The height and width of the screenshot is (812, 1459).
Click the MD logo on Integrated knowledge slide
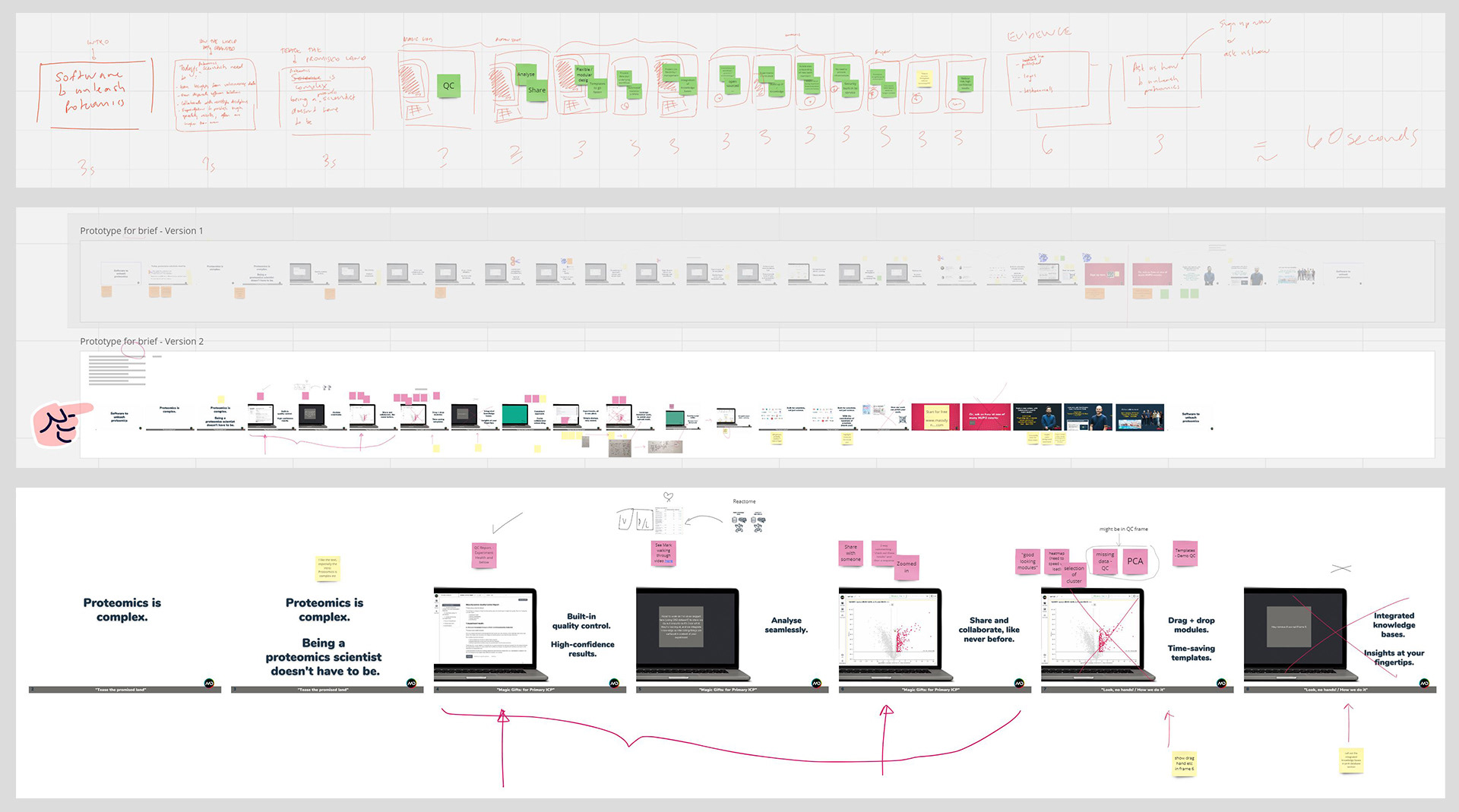(1424, 683)
